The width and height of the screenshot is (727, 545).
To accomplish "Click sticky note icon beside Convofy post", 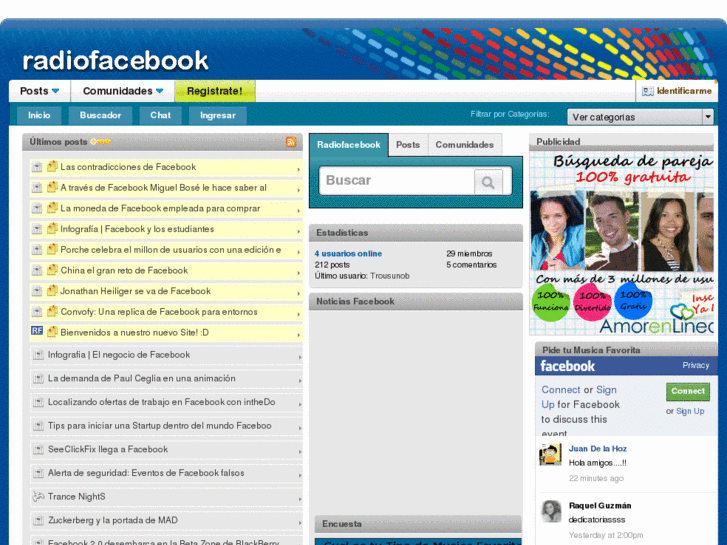I will pyautogui.click(x=52, y=311).
